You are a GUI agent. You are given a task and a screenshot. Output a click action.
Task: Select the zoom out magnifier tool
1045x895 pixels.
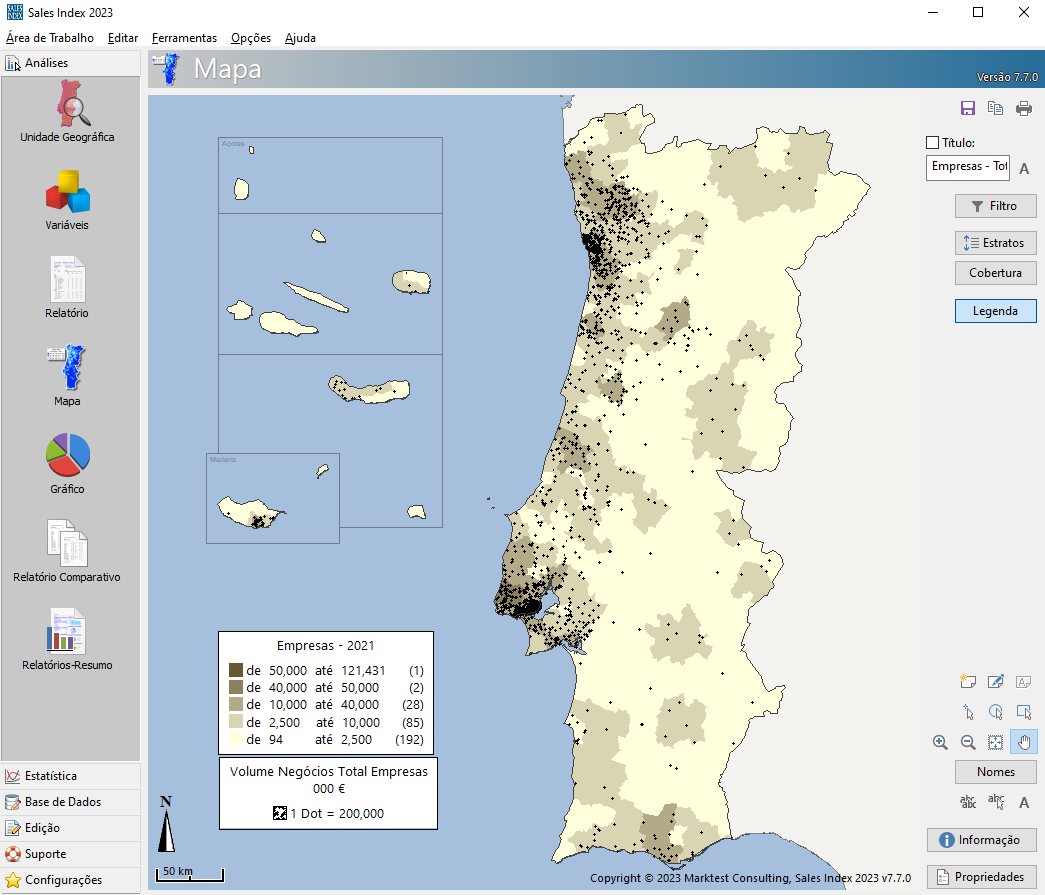pos(968,742)
